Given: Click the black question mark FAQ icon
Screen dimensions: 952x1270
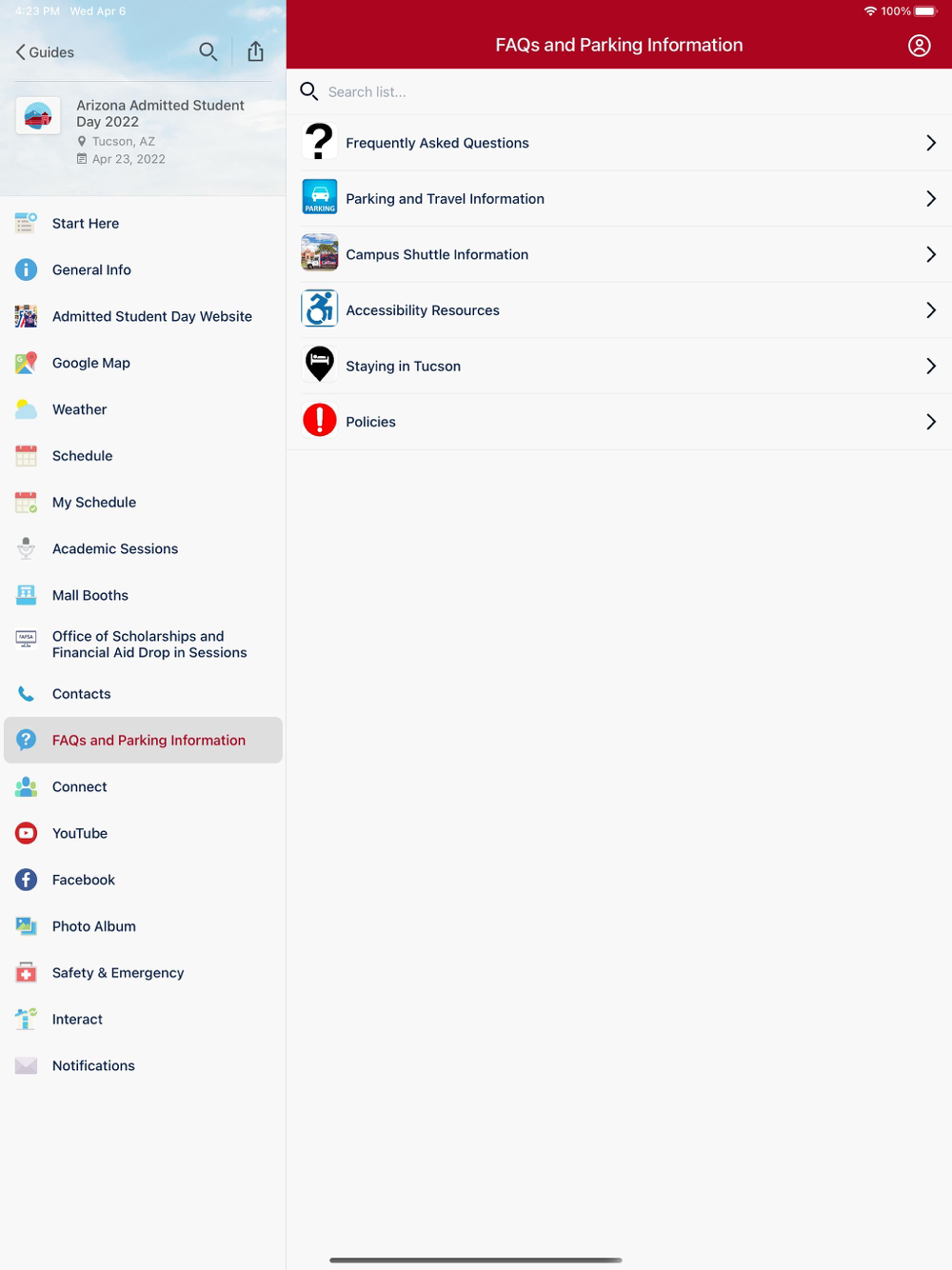Looking at the screenshot, I should pyautogui.click(x=320, y=142).
